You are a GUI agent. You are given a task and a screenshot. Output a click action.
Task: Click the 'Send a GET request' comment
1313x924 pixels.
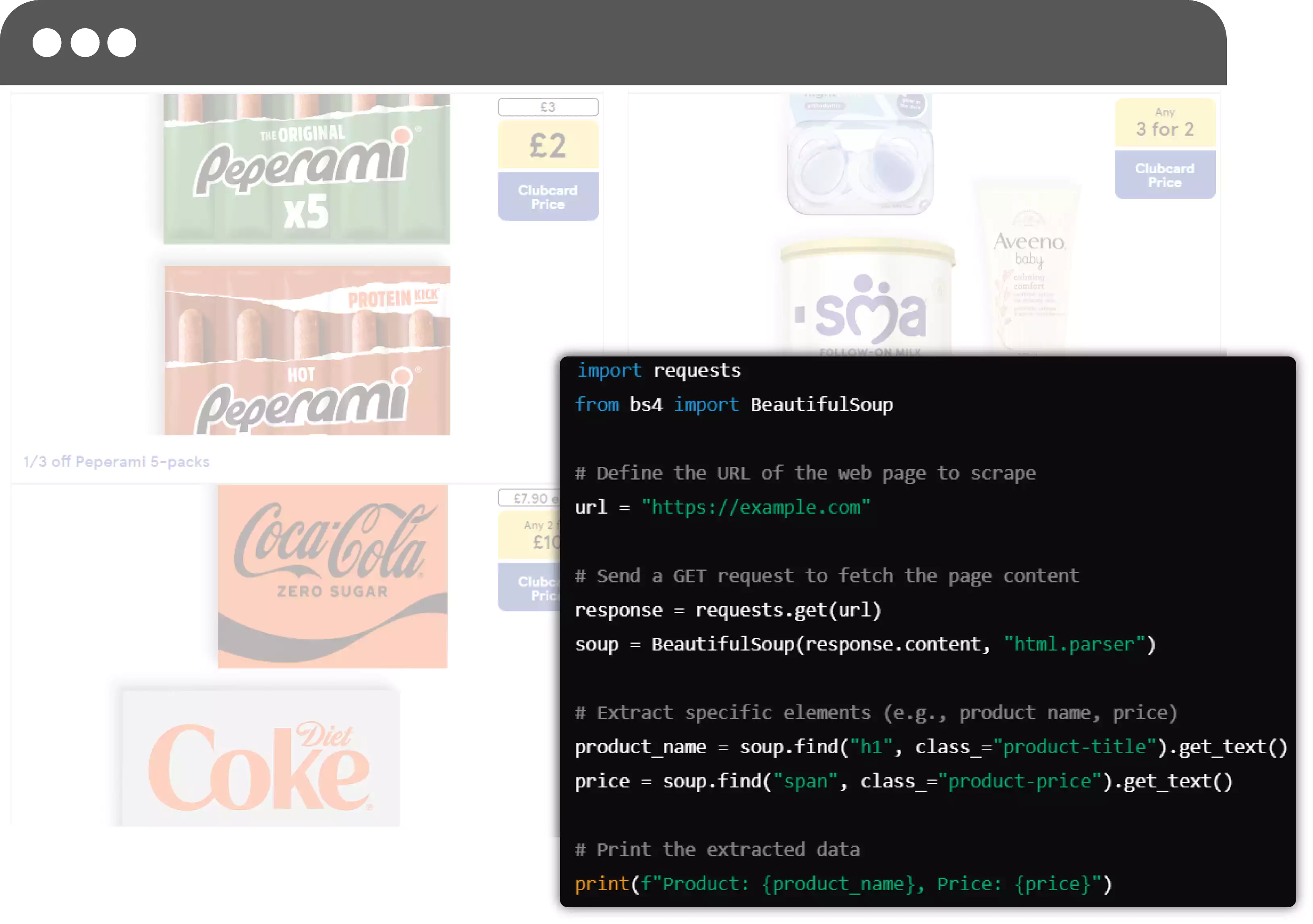[827, 576]
